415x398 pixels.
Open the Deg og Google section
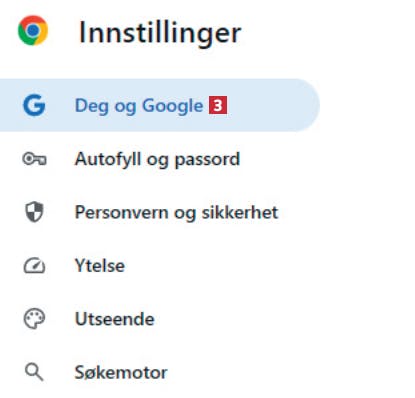160,105
